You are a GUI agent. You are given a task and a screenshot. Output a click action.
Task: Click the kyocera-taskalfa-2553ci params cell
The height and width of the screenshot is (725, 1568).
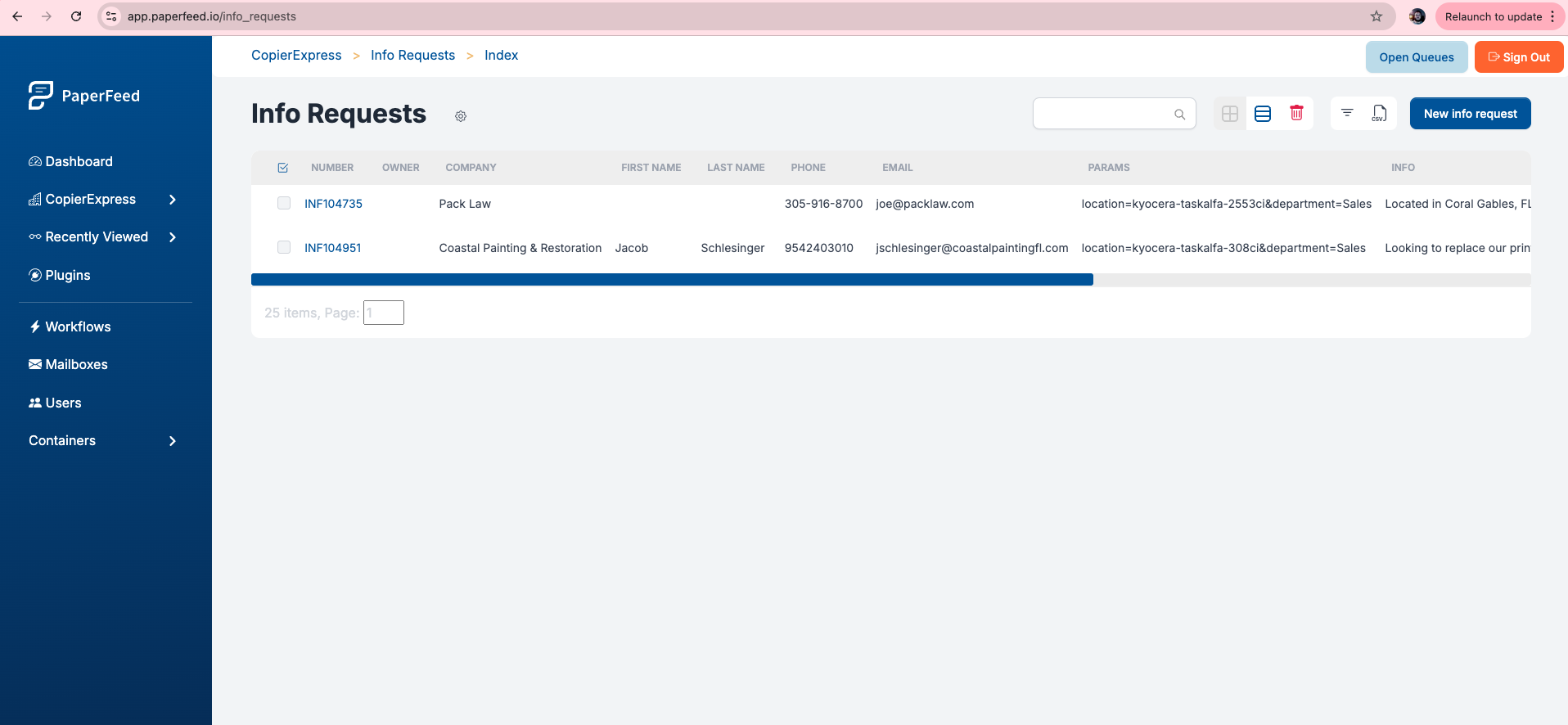(1226, 204)
